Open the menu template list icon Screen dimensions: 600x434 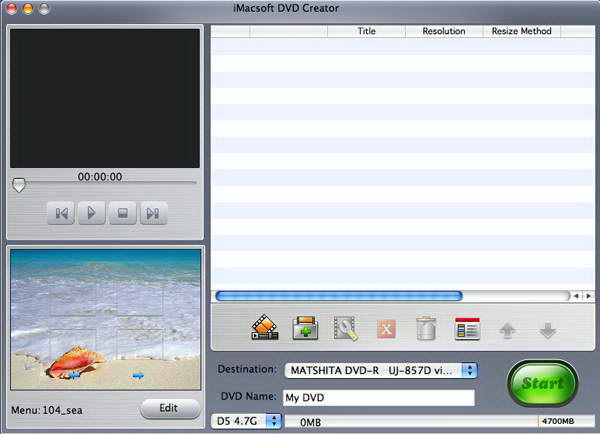click(467, 329)
